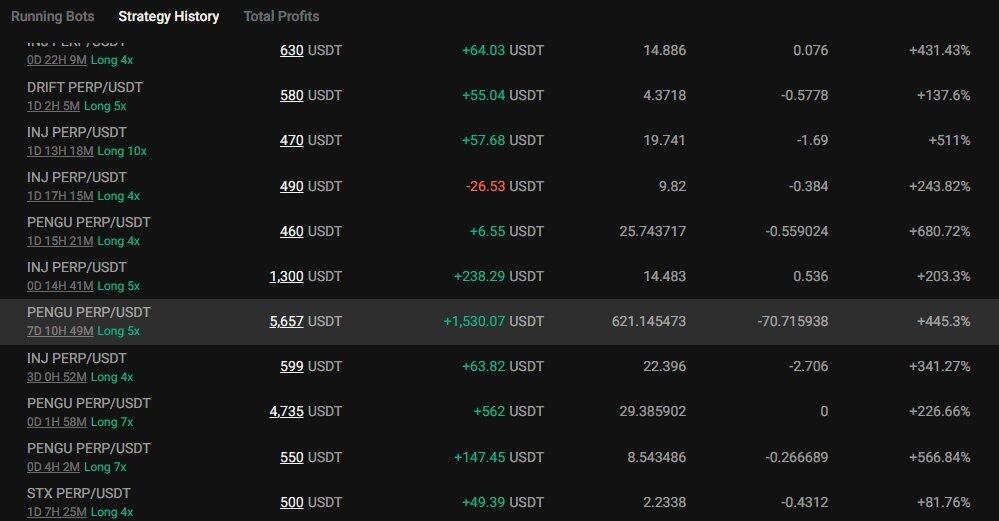
Task: Open the 4,735 USDT investment link
Action: click(287, 411)
